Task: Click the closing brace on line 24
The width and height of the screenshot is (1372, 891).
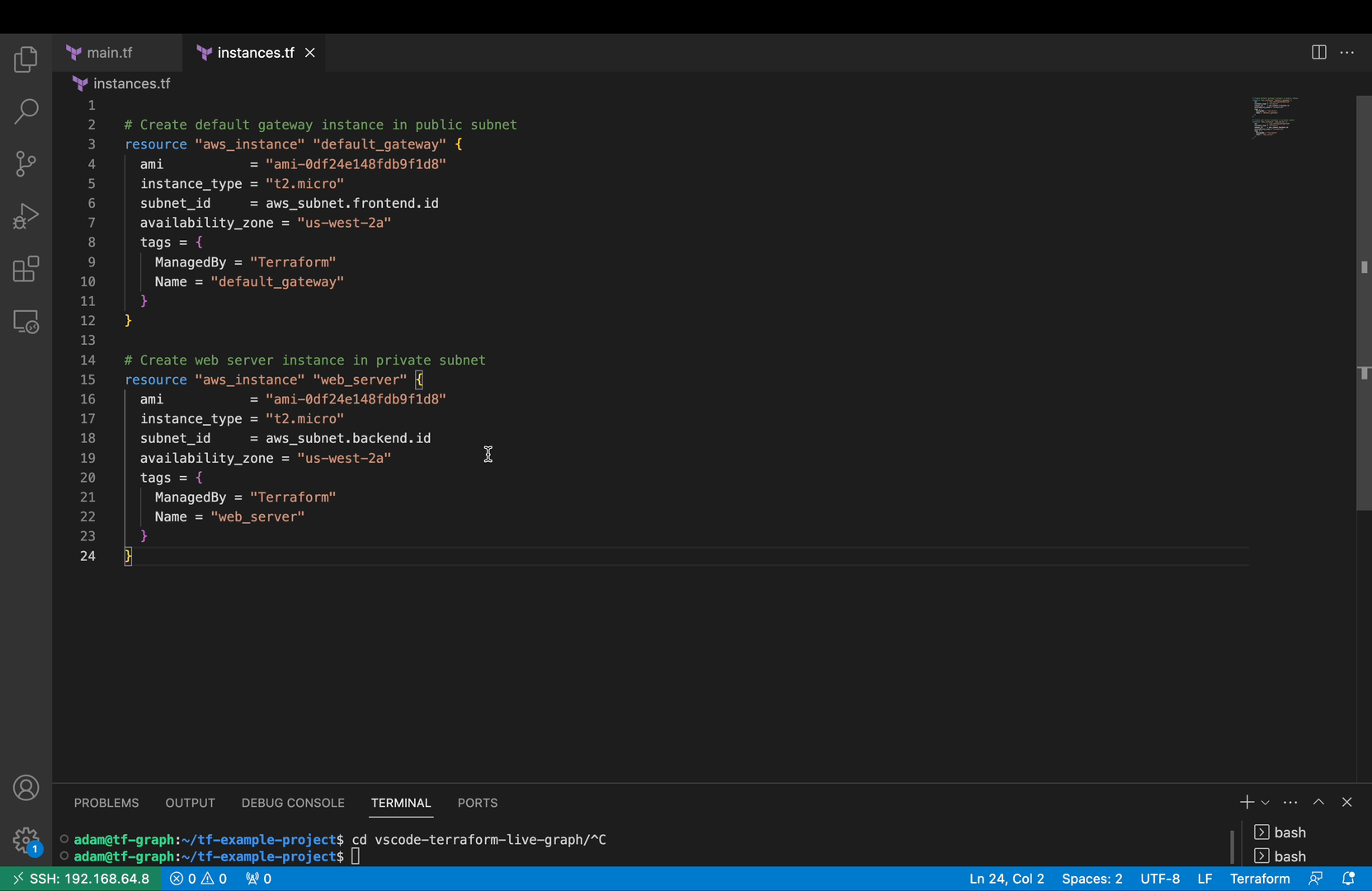Action: (128, 556)
